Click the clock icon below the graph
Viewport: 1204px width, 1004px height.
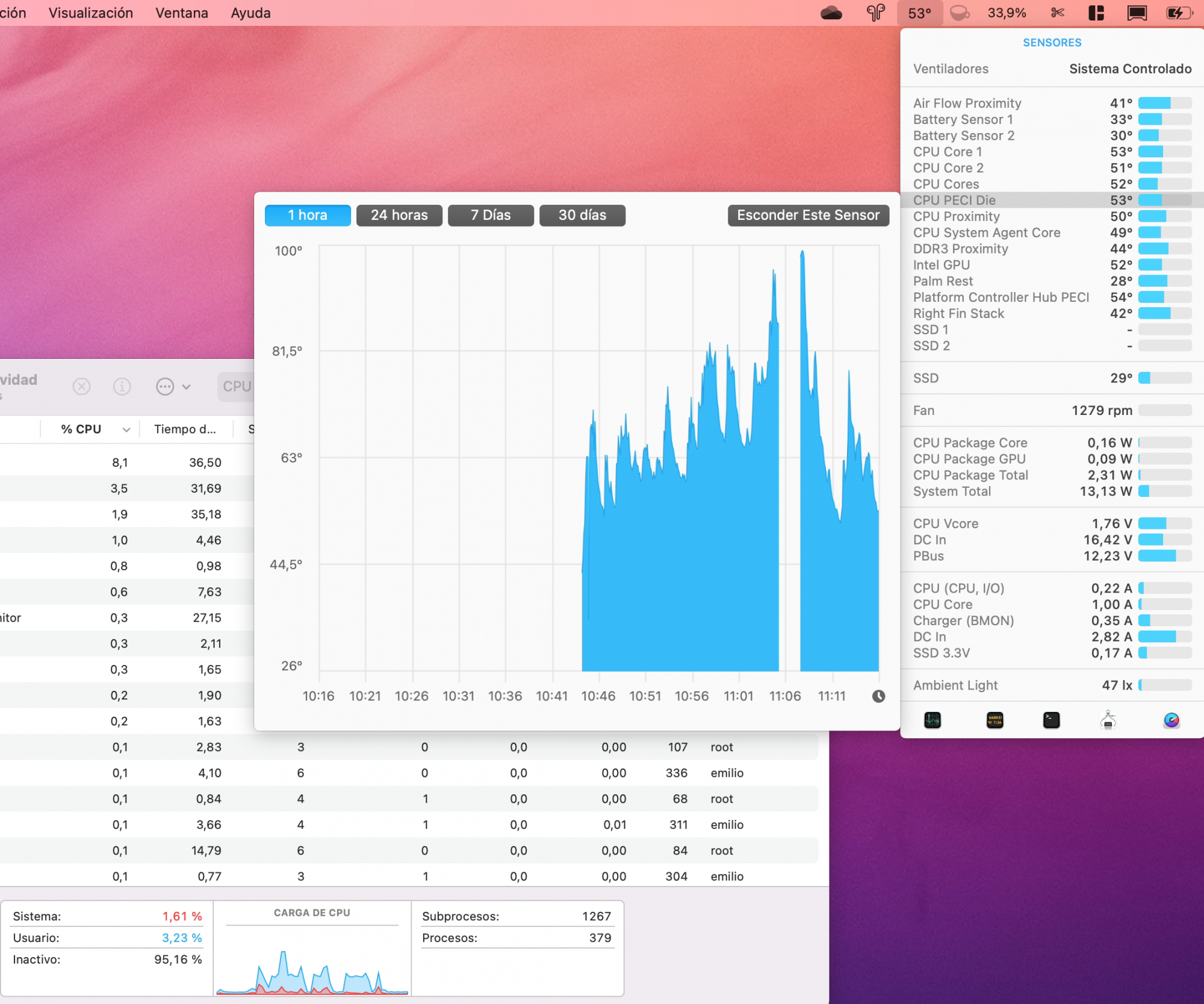(x=878, y=696)
